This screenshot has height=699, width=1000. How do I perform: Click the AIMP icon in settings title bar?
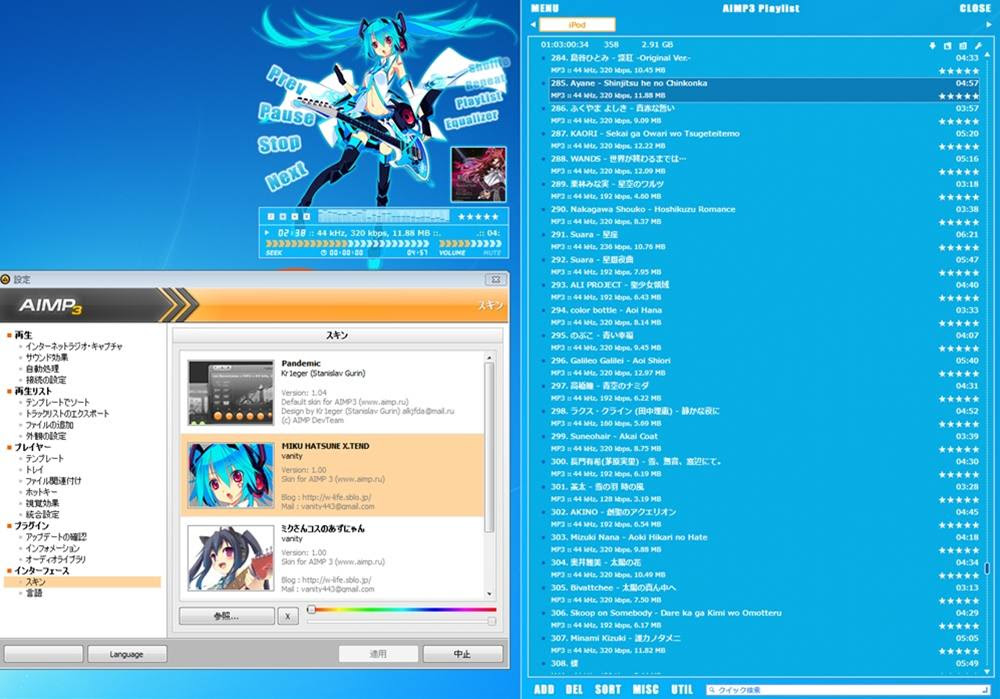coord(6,279)
